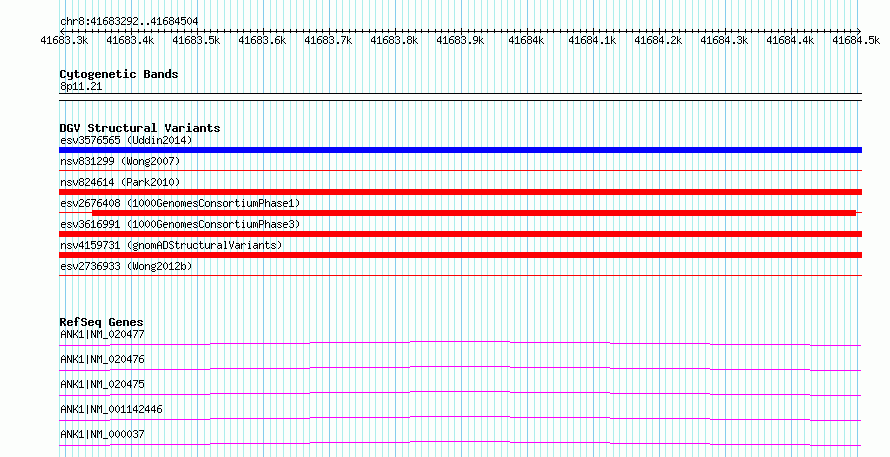Open the ANK1|NM_020475 transcript label

point(102,384)
